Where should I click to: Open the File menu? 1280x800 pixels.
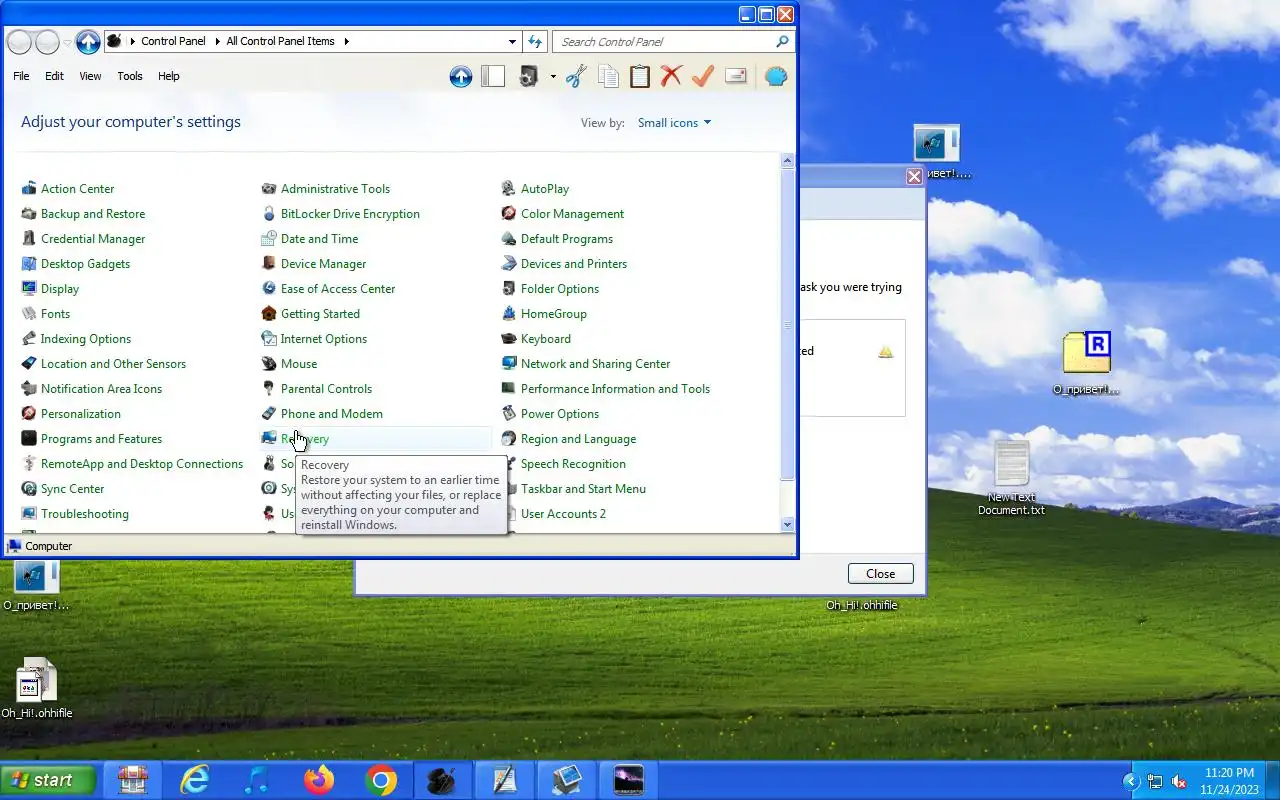(21, 76)
